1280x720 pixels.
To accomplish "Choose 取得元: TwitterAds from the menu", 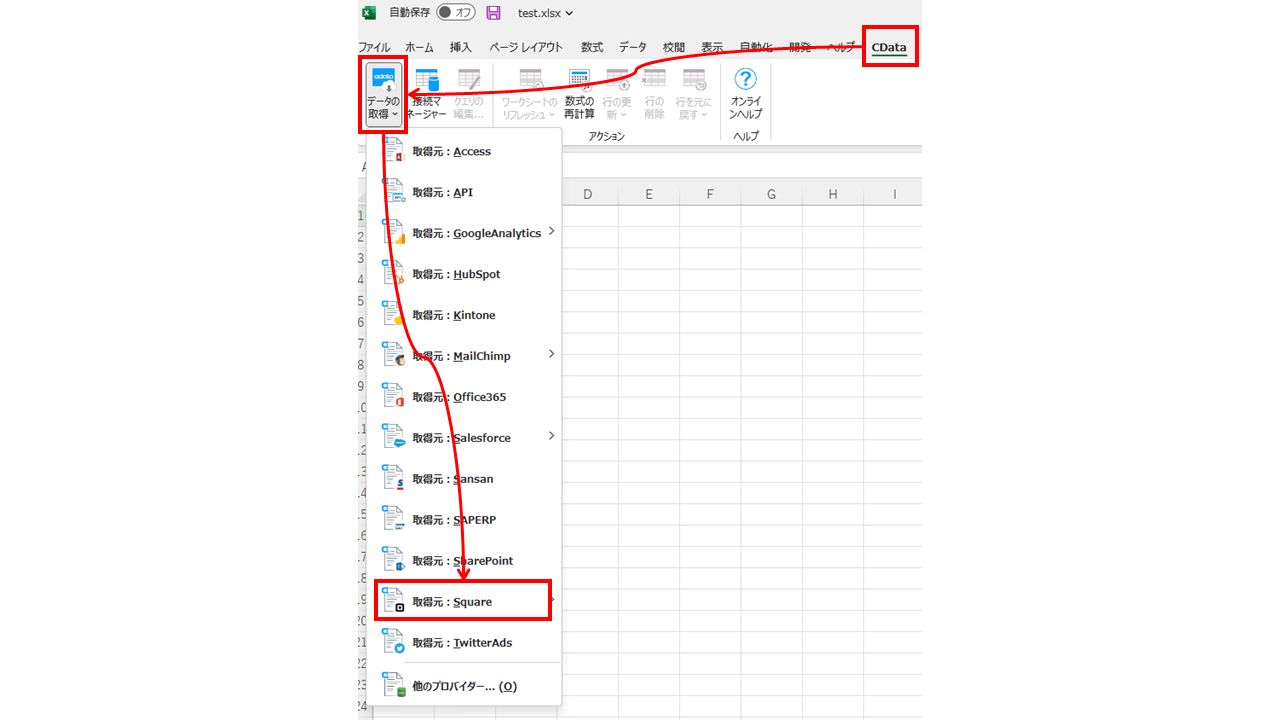I will coord(464,644).
